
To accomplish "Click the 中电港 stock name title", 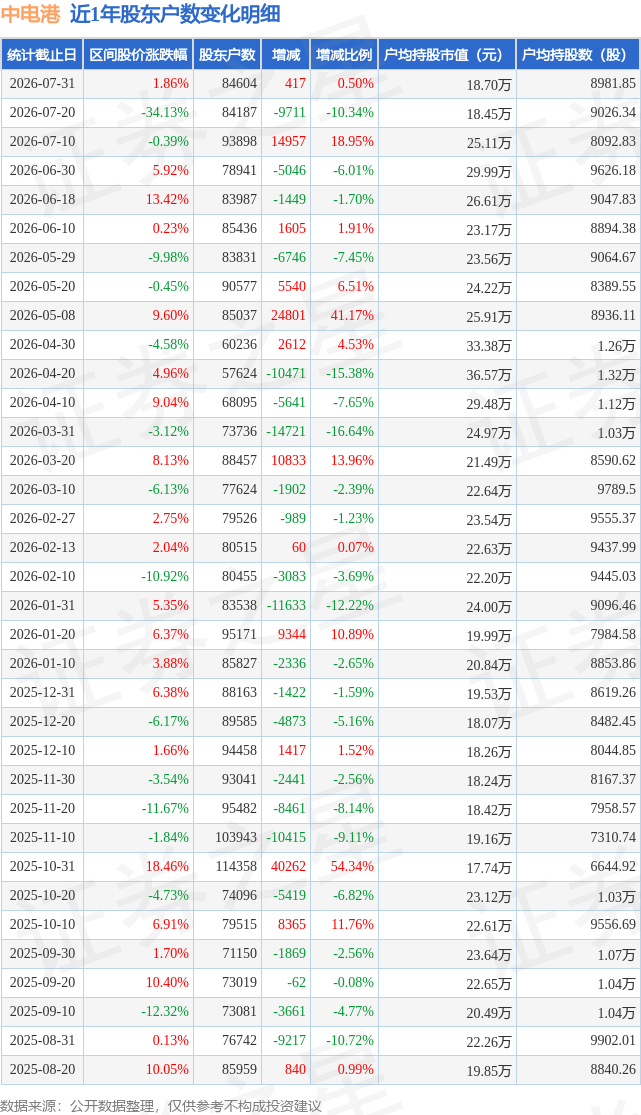I will pos(31,14).
